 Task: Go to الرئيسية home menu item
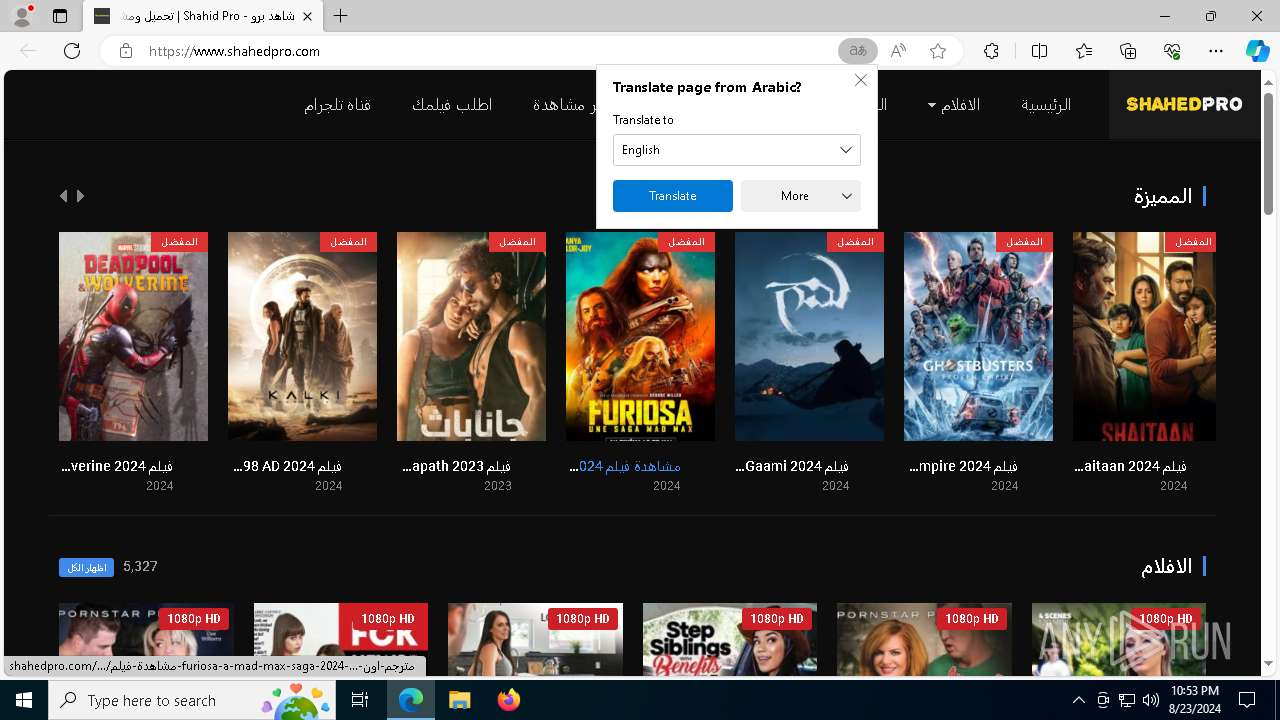point(1046,104)
